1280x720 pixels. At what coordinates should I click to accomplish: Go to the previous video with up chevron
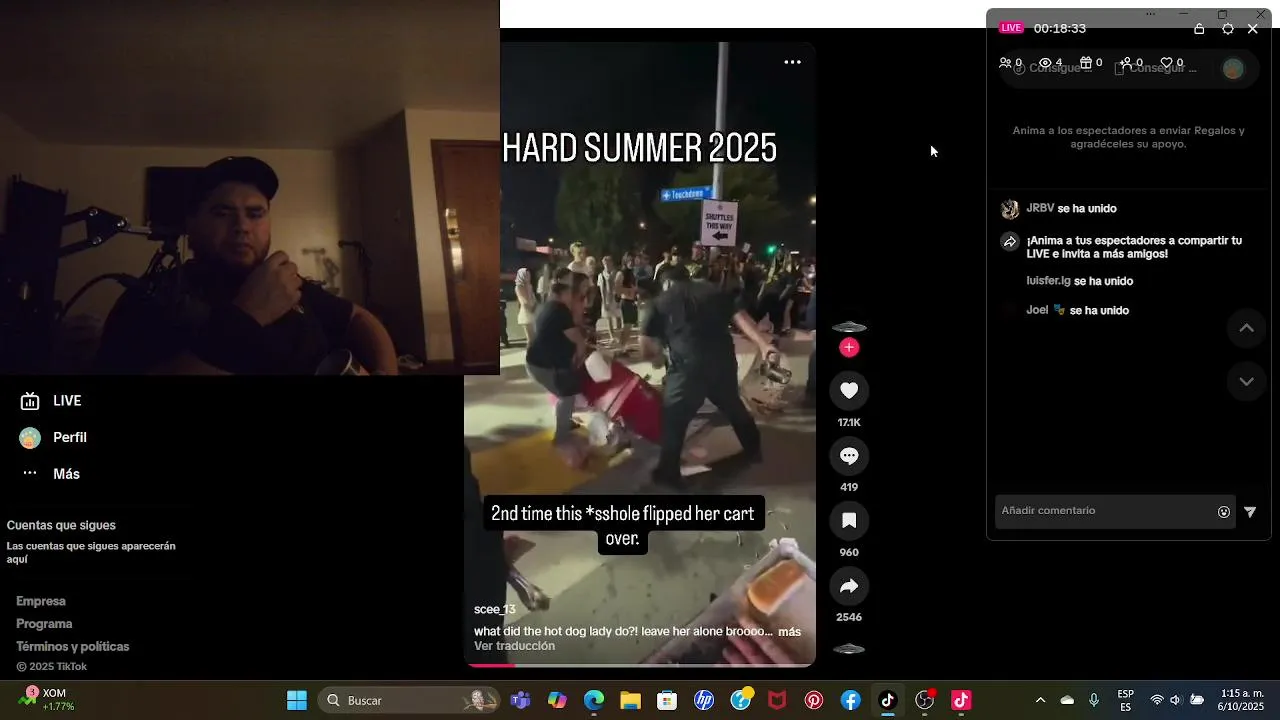(x=1246, y=328)
